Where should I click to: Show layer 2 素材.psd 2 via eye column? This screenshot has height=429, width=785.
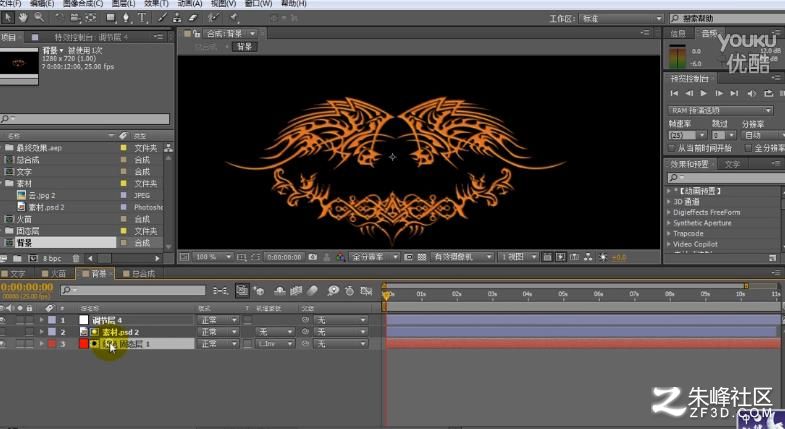click(x=3, y=331)
